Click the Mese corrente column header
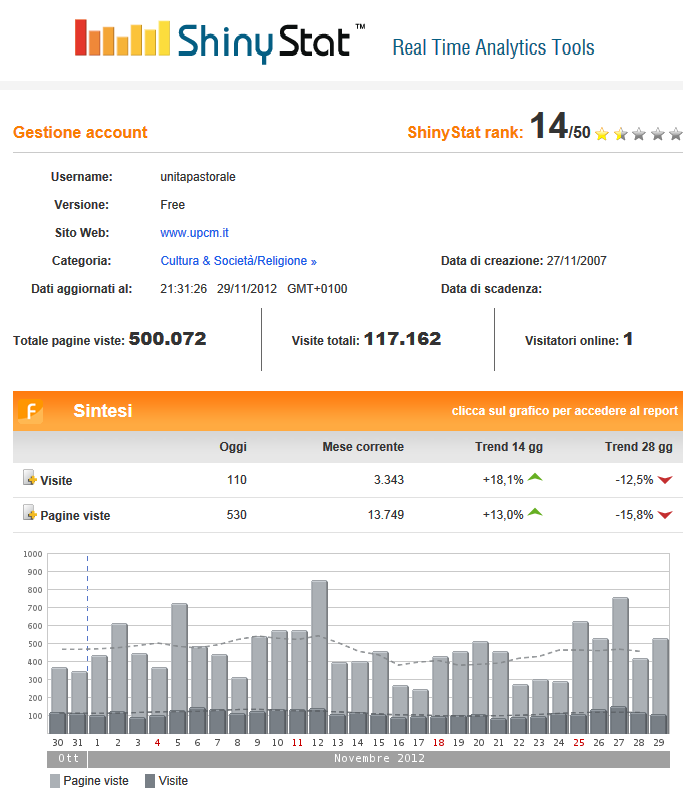Screen dimensions: 697x806 [363, 447]
